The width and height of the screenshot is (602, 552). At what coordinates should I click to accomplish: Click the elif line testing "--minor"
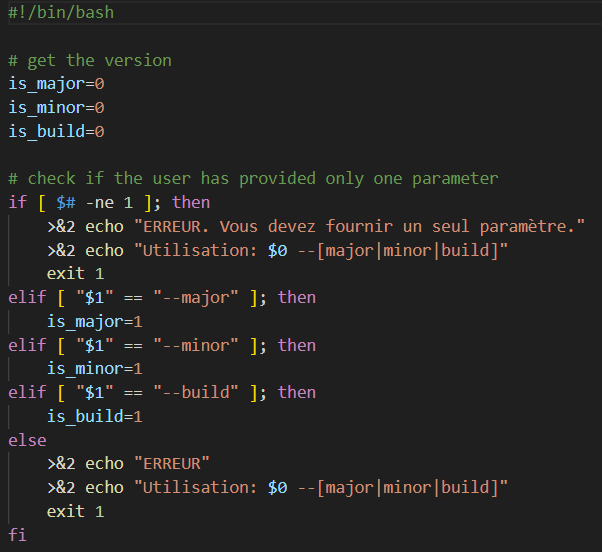(162, 345)
